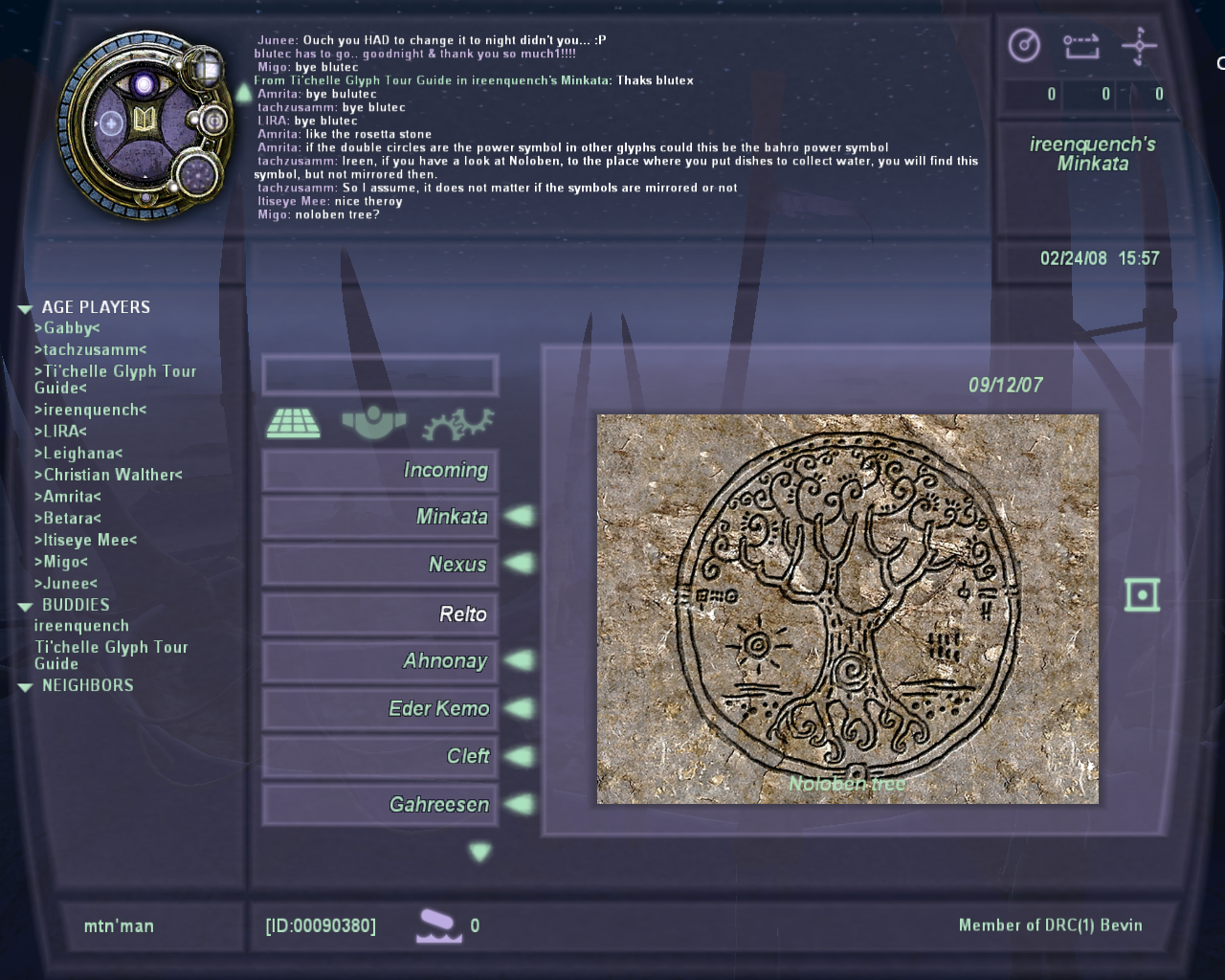Image resolution: width=1225 pixels, height=980 pixels.
Task: Click the glowing eye button atop the KI dial
Action: (x=145, y=85)
